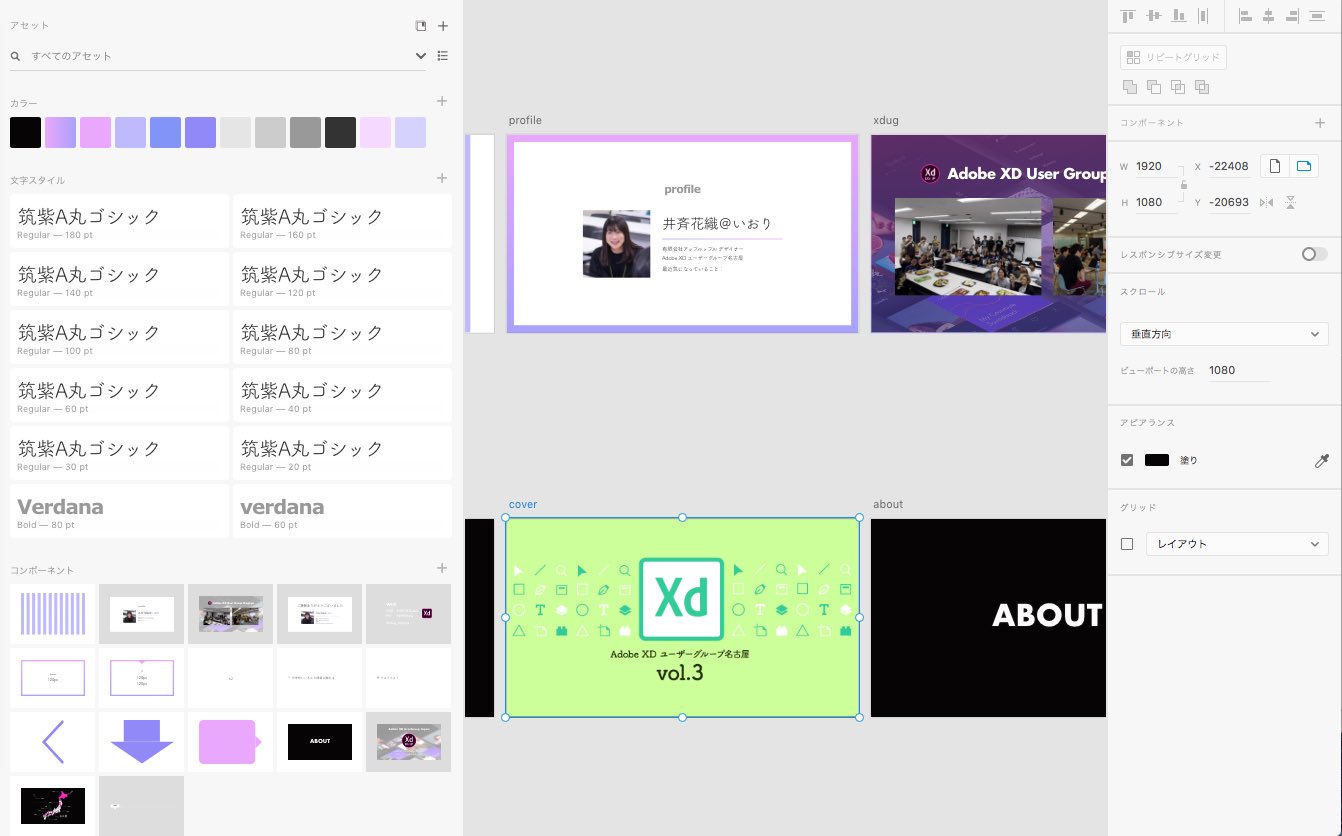Click the all-assets search field
1342x836 pixels.
(217, 56)
